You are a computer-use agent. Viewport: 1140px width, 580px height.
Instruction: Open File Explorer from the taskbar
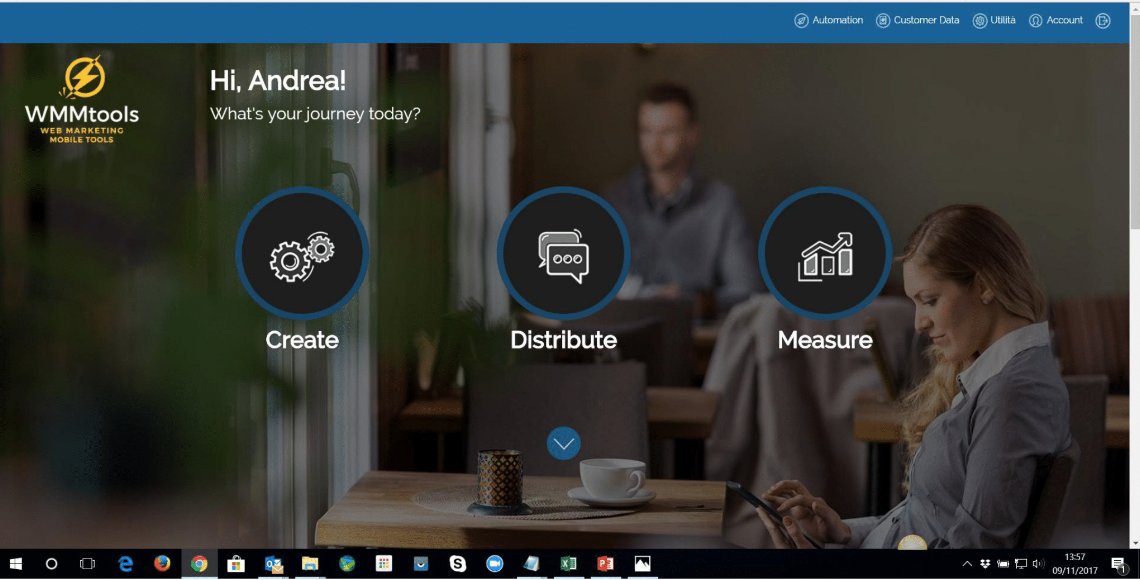[x=310, y=564]
